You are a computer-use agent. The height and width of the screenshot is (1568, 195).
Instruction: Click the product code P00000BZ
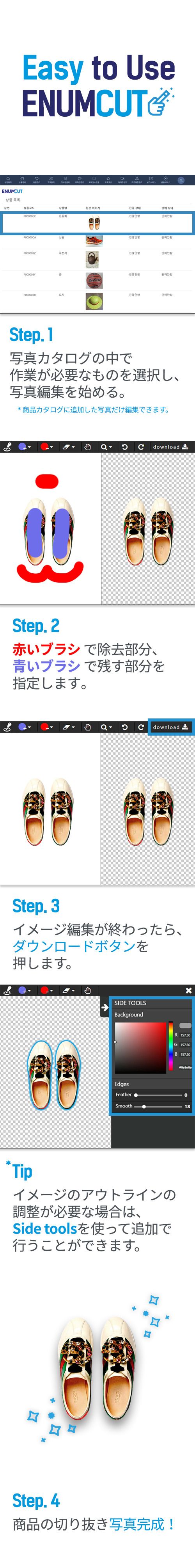[x=30, y=253]
